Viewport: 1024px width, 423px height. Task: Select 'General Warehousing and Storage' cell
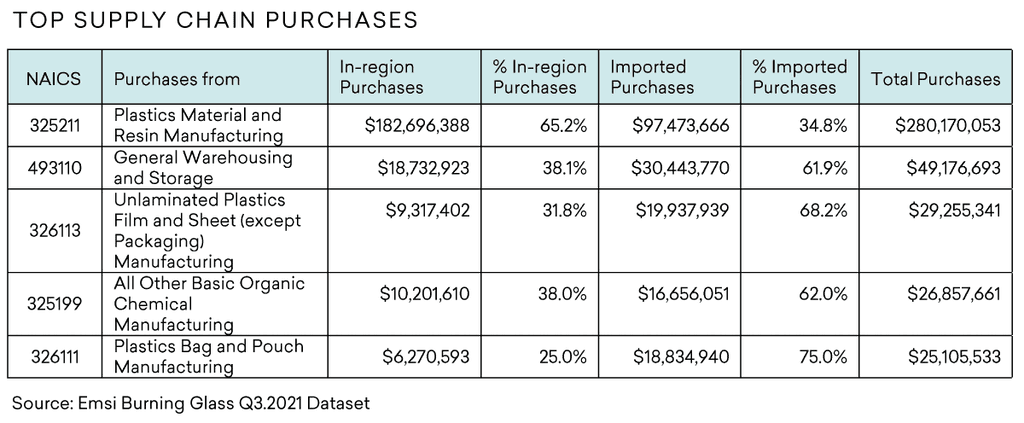(x=203, y=168)
